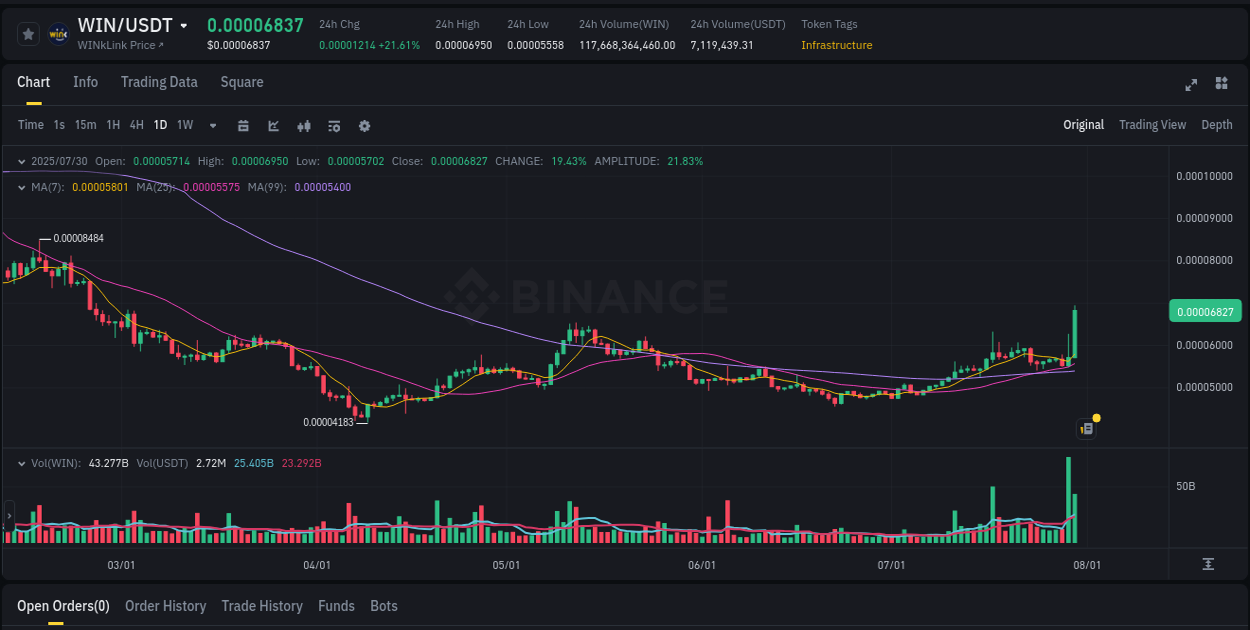Click the fullscreen chart icon
This screenshot has width=1250, height=630.
1191,85
